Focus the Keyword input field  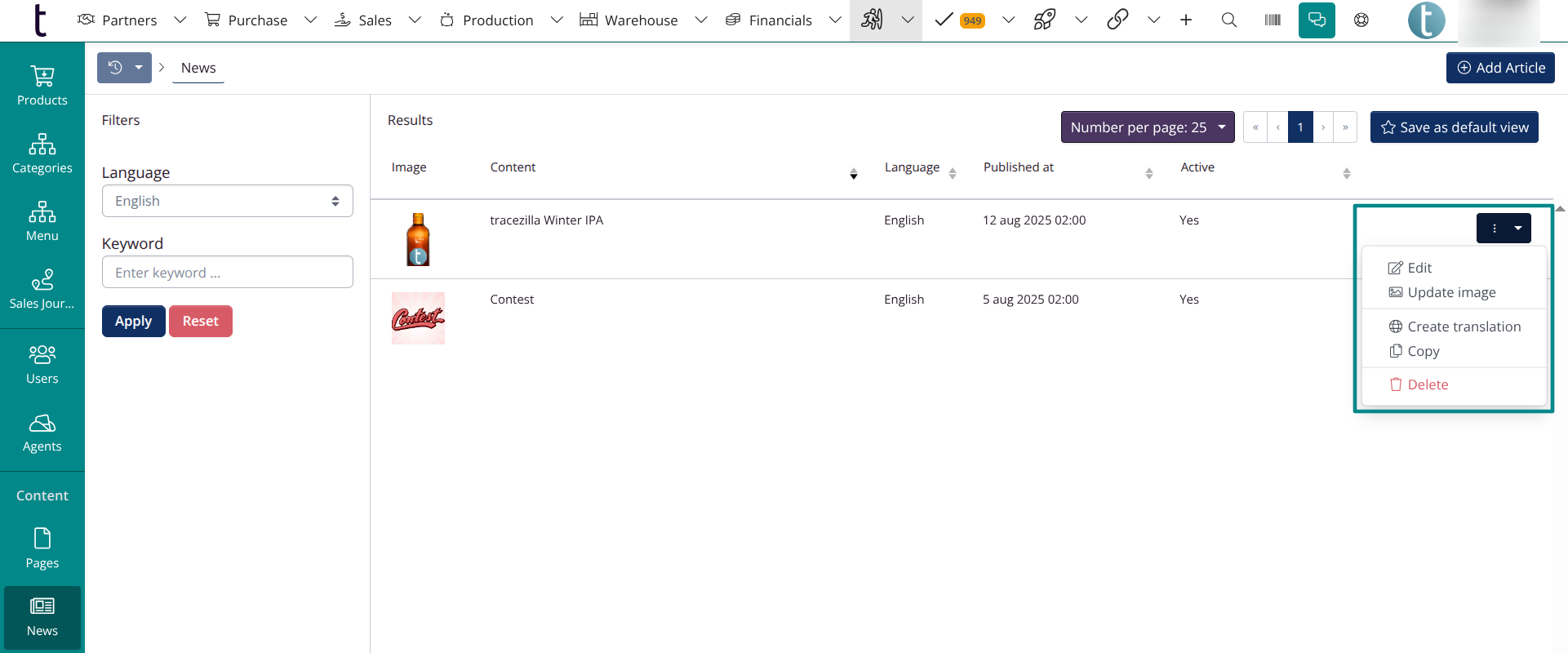coord(228,272)
